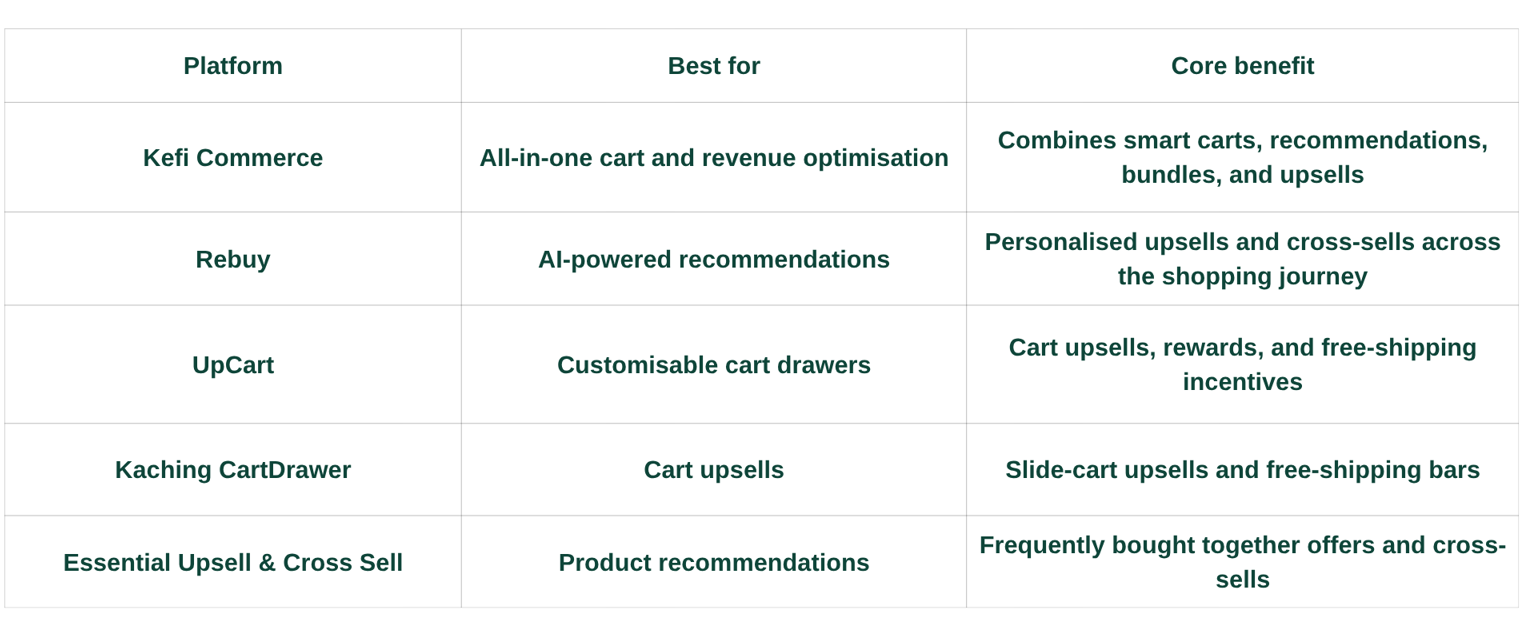Screen dimensions: 1521x625
Task: Click the Cart upsells cell
Action: click(714, 470)
